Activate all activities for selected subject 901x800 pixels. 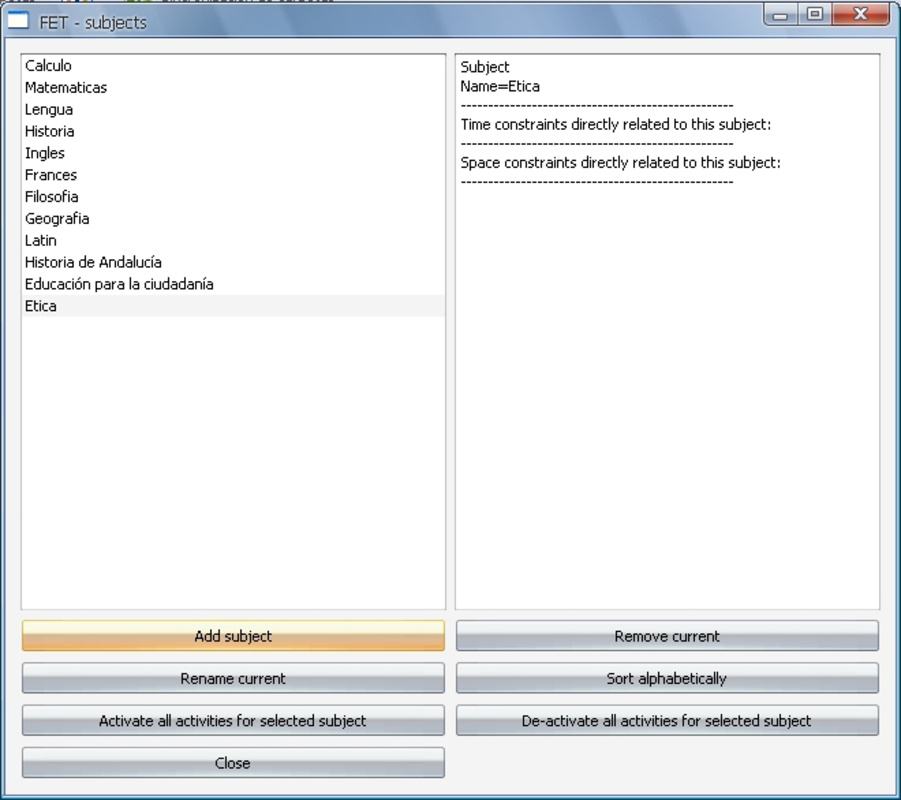click(233, 720)
